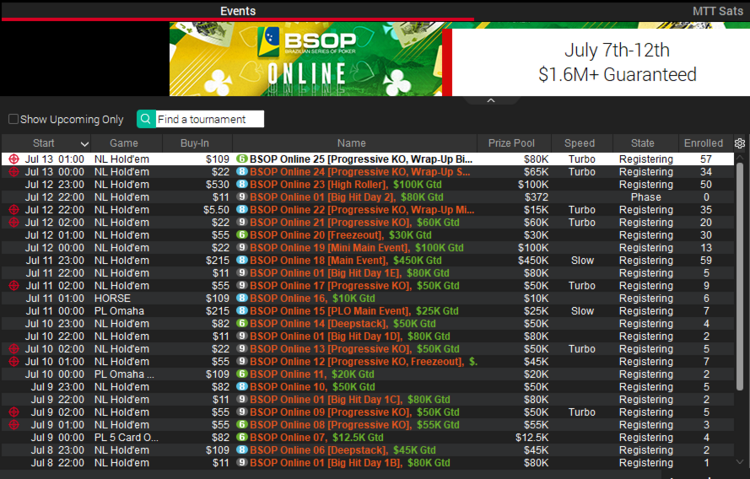Image resolution: width=750 pixels, height=479 pixels.
Task: Click the 6-max badge on BSOP Online 14
Action: pyautogui.click(x=242, y=323)
